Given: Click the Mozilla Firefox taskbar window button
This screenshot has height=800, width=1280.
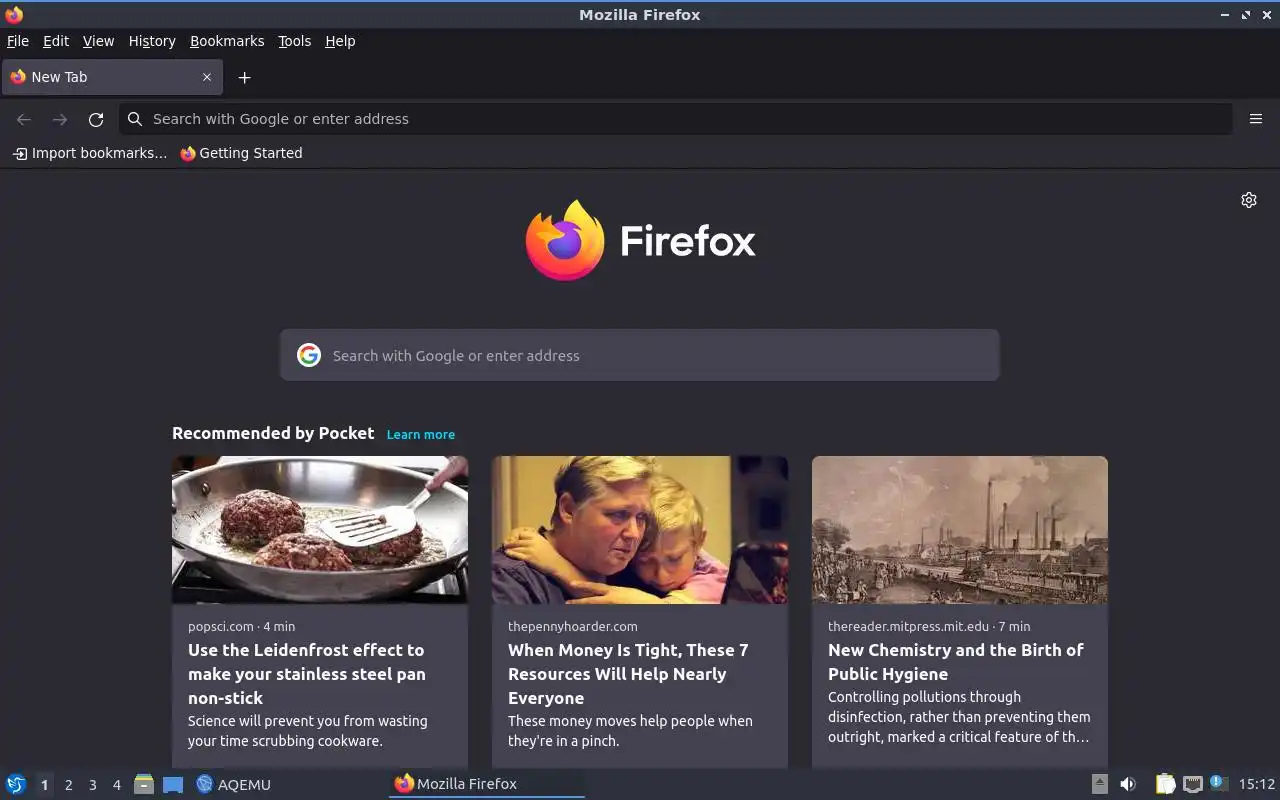Looking at the screenshot, I should pos(486,784).
